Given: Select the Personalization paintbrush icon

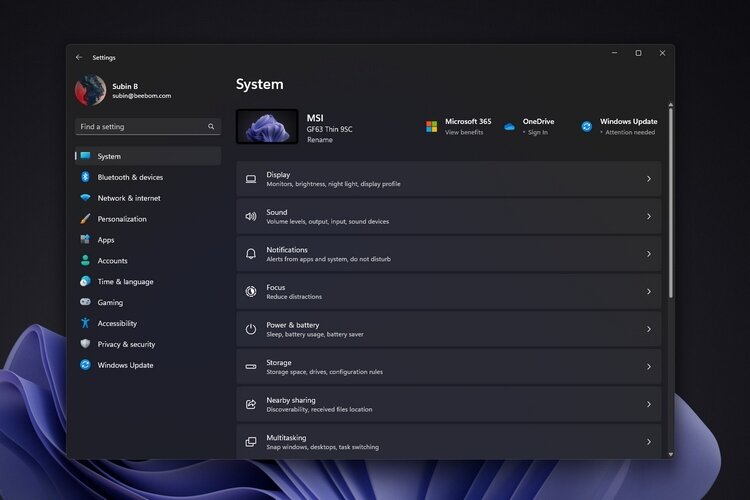Looking at the screenshot, I should [x=85, y=219].
